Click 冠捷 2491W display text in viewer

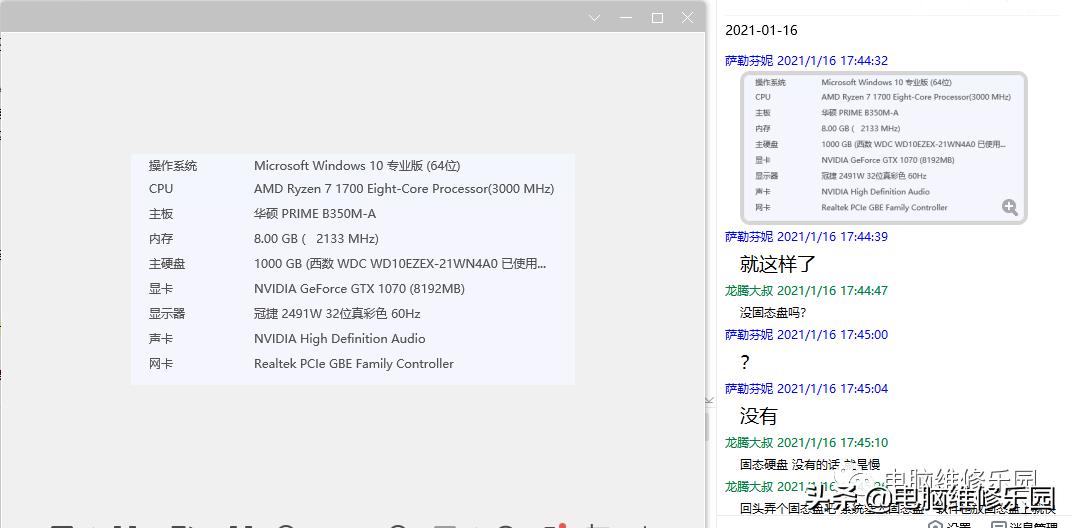pyautogui.click(x=337, y=314)
